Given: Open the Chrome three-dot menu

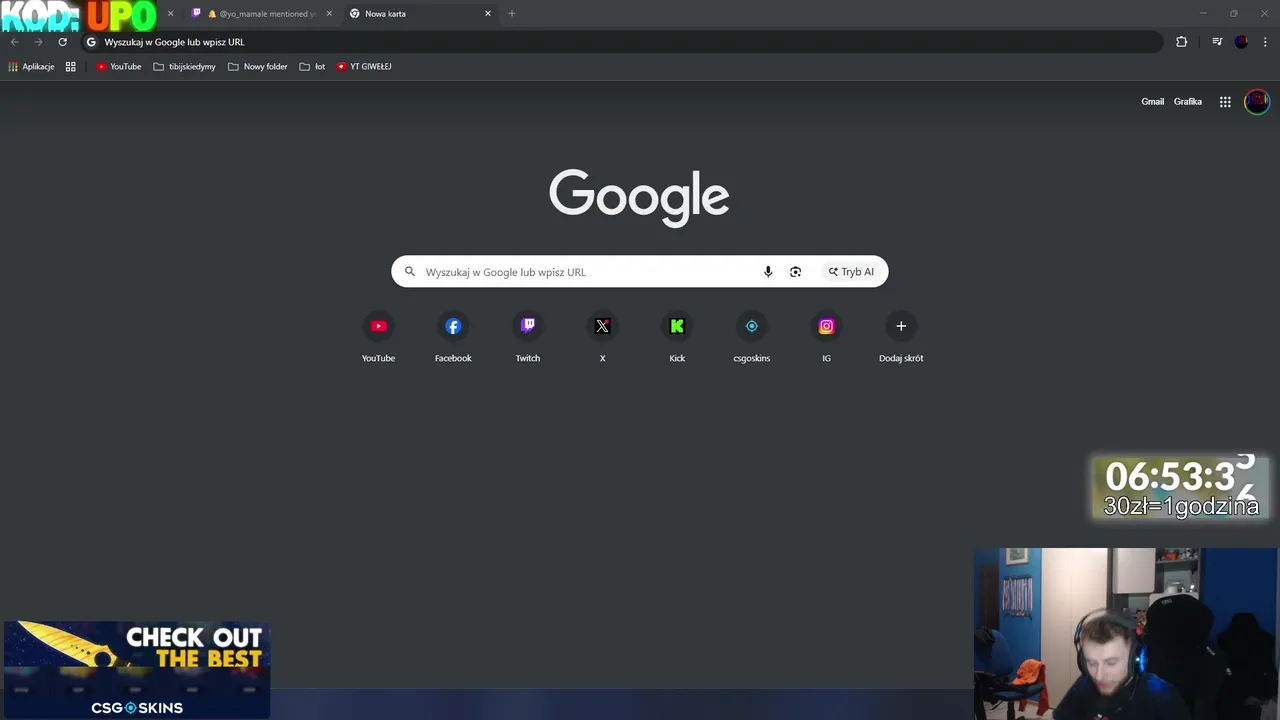Looking at the screenshot, I should pyautogui.click(x=1265, y=42).
